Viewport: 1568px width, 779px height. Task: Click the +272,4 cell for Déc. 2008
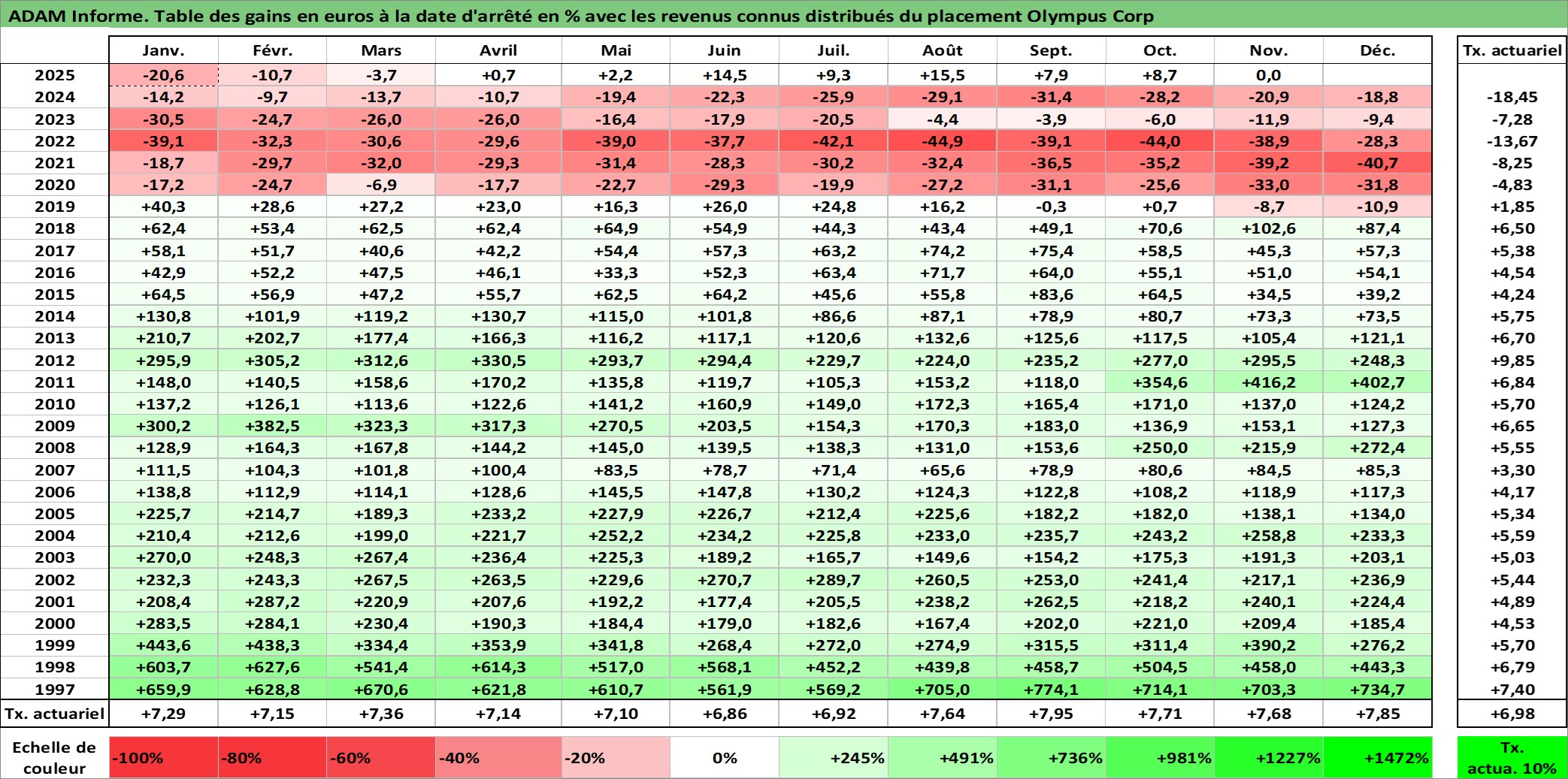point(1378,448)
